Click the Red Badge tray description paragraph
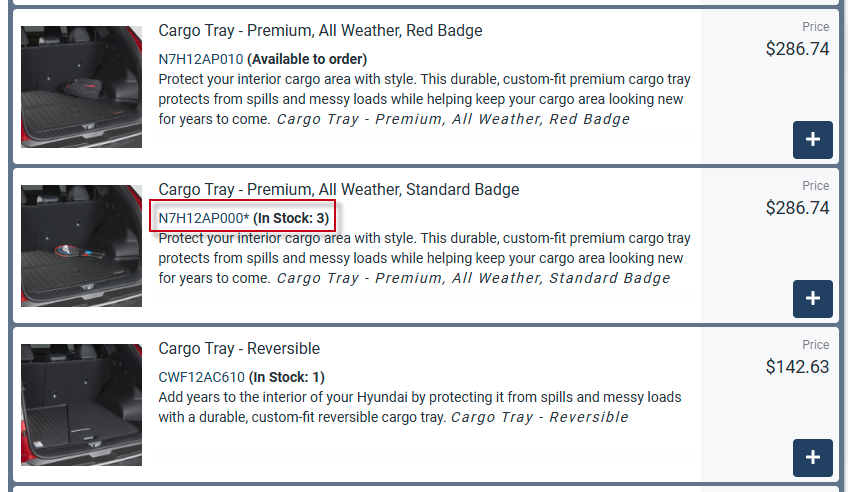The height and width of the screenshot is (492, 848). click(x=424, y=99)
